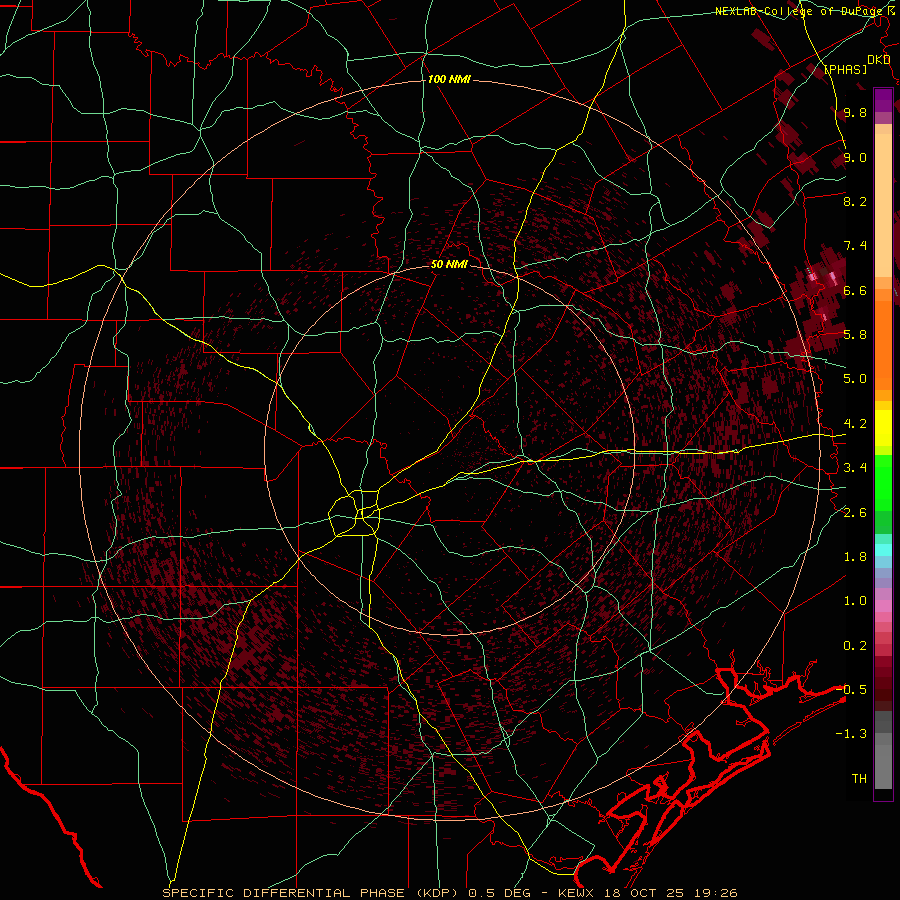This screenshot has height=900, width=900.
Task: Click the '1.0' scale value
Action: pos(855,601)
